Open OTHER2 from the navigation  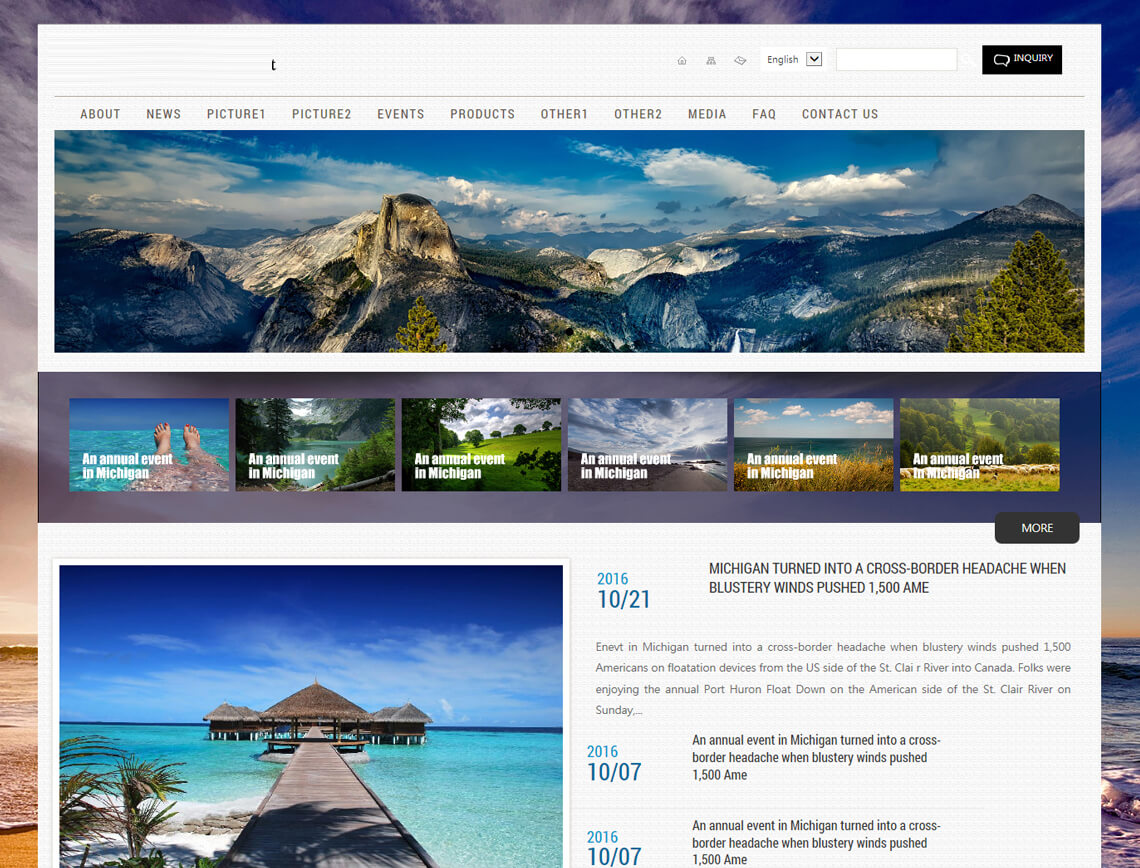point(638,114)
